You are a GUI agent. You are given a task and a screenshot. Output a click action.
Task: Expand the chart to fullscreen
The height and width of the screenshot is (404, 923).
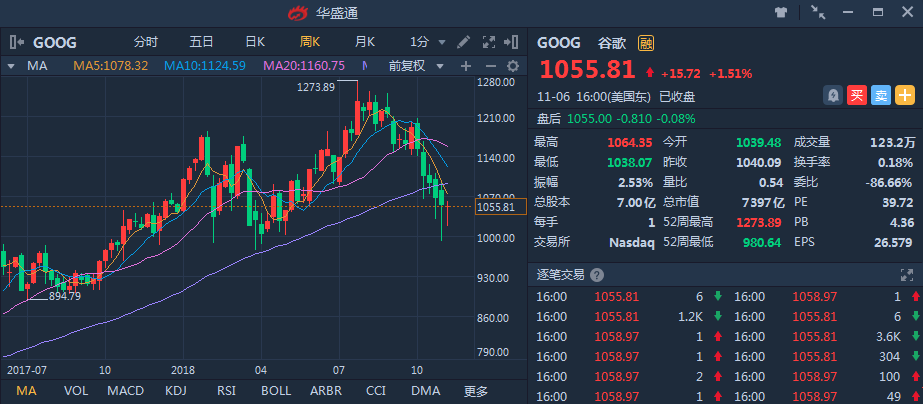coord(489,42)
